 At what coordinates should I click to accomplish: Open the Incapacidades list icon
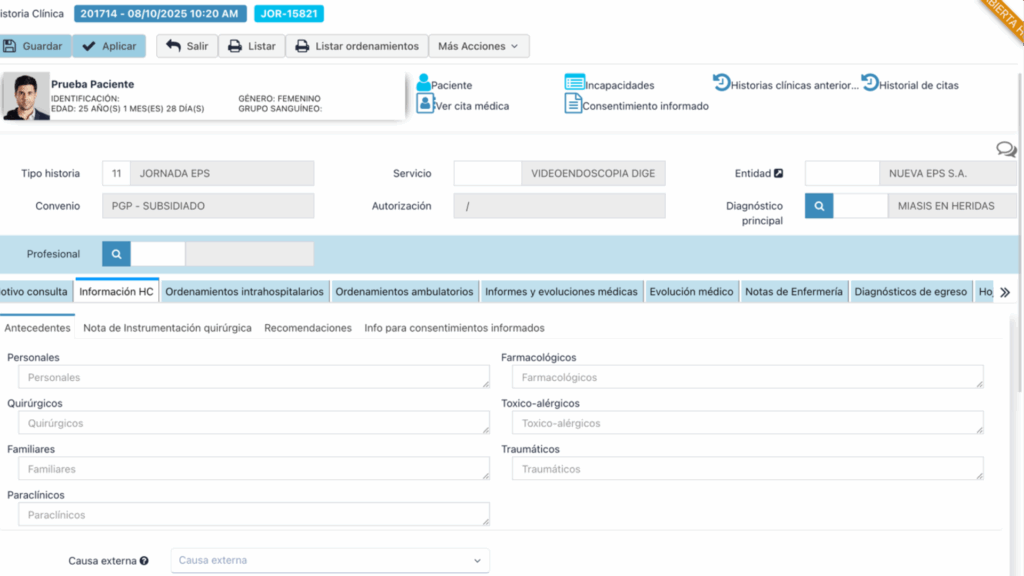(x=574, y=83)
